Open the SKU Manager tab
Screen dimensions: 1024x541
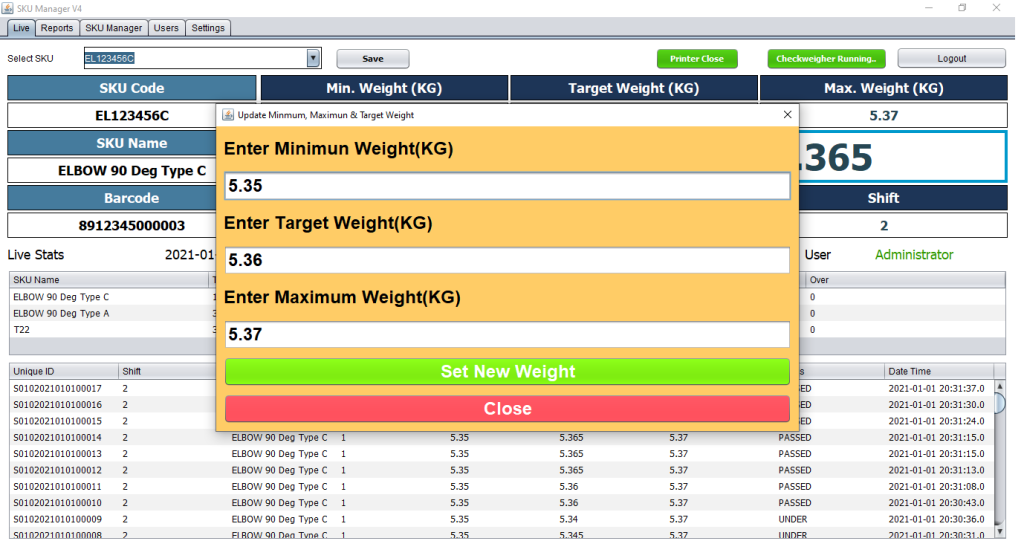pyautogui.click(x=114, y=28)
